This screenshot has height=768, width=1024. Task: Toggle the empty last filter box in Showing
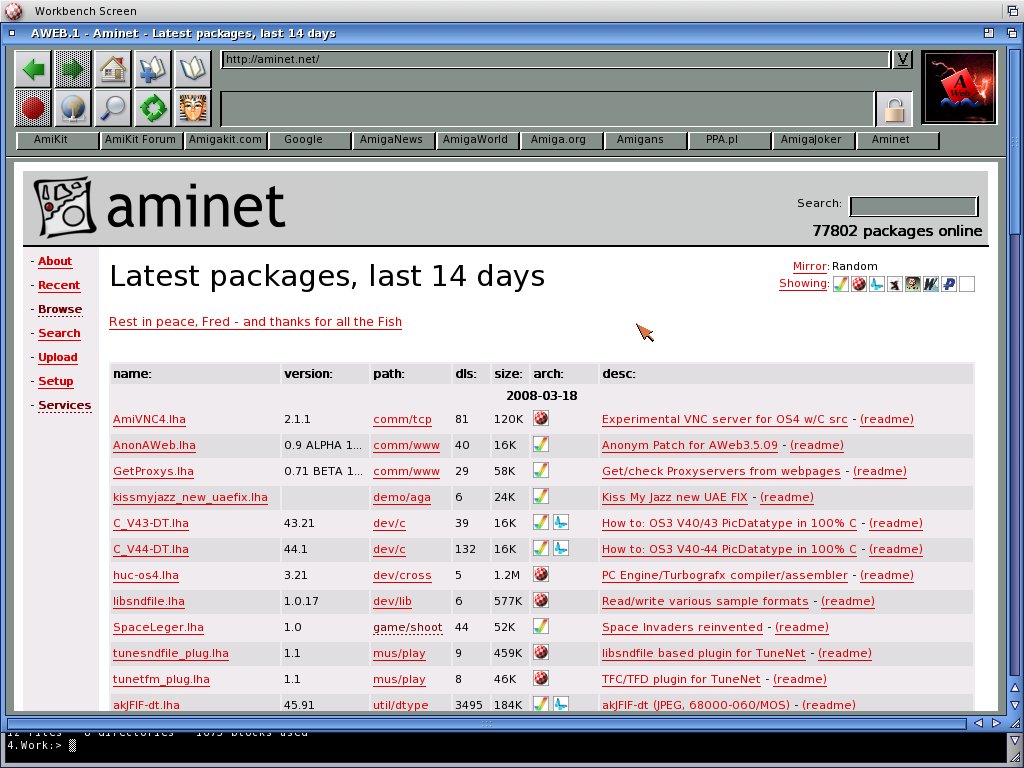(x=967, y=284)
